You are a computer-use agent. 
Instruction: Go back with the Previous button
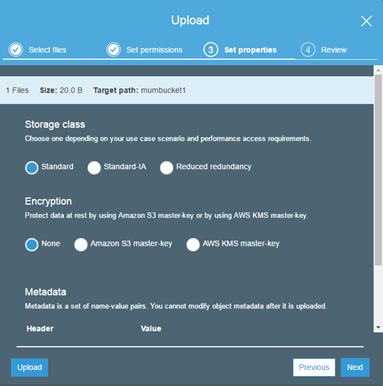[314, 367]
